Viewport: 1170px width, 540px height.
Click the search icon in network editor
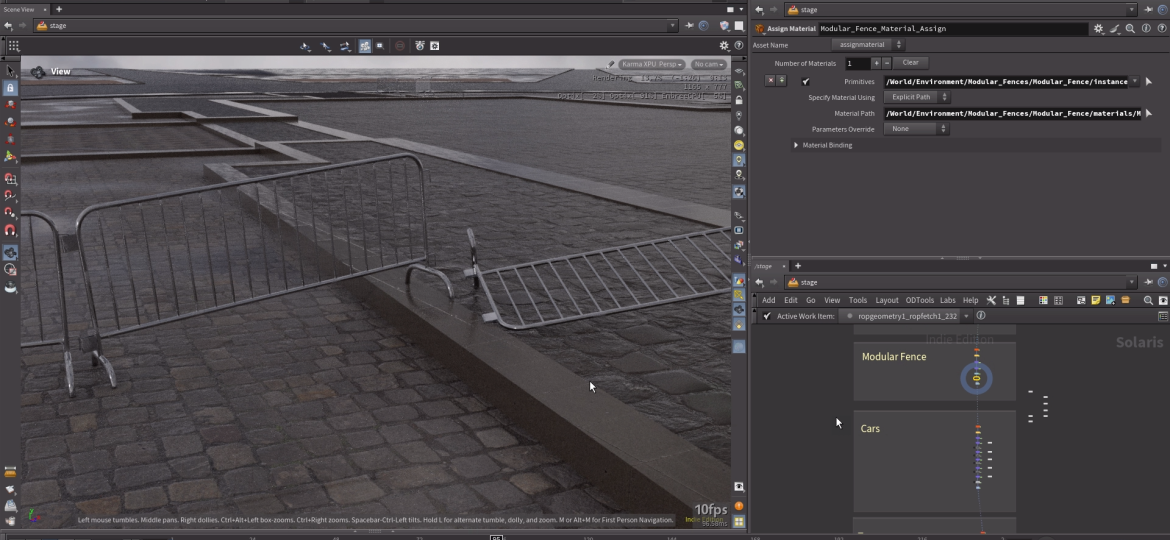[1148, 300]
